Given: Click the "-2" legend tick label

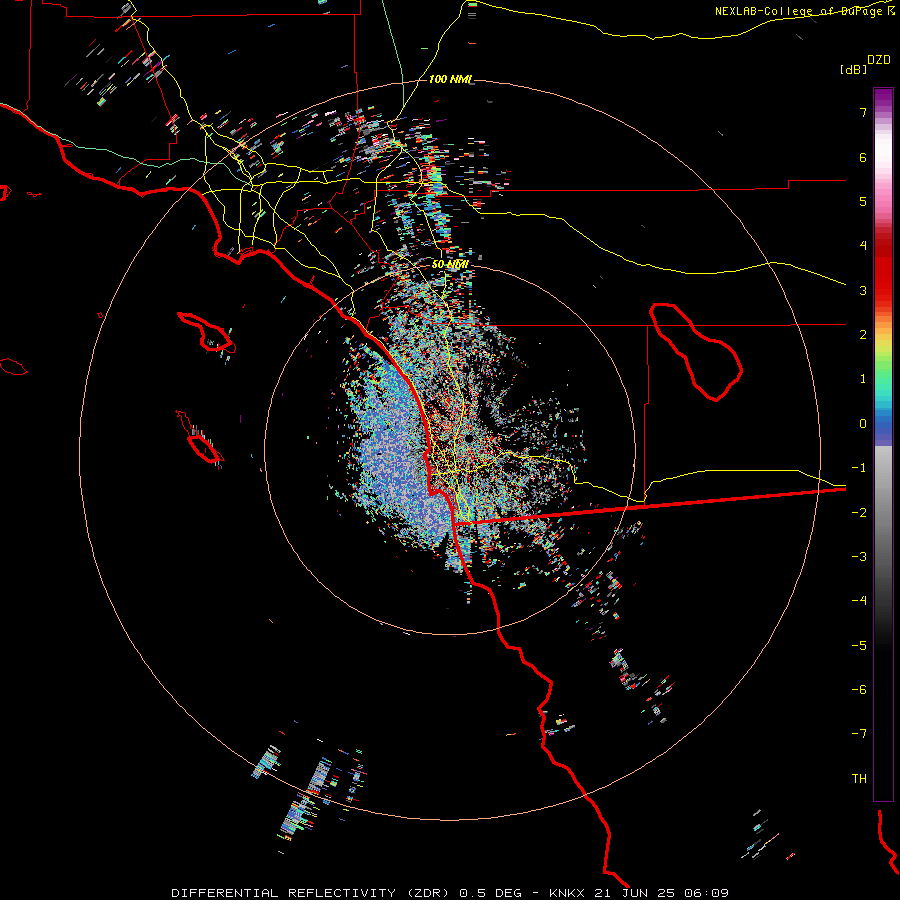Looking at the screenshot, I should point(859,513).
